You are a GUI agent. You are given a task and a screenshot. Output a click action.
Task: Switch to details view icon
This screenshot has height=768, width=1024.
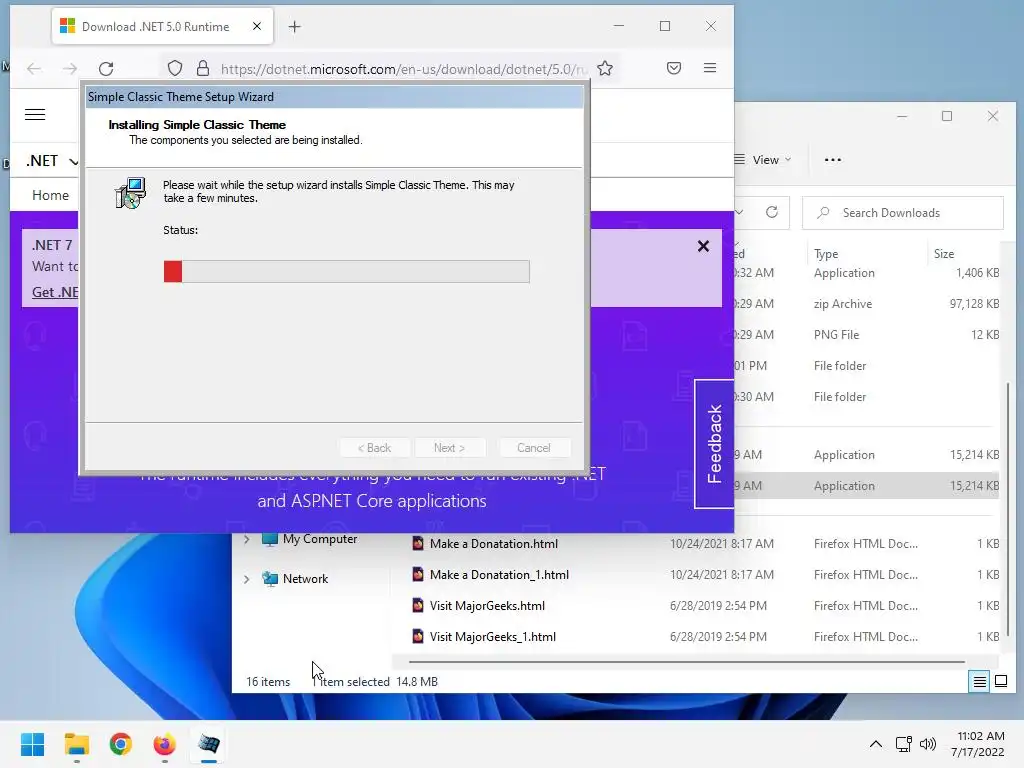coord(980,682)
